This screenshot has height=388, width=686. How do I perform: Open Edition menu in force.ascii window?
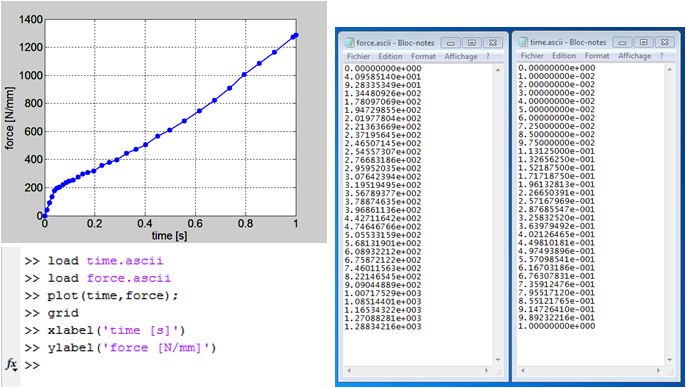[390, 56]
